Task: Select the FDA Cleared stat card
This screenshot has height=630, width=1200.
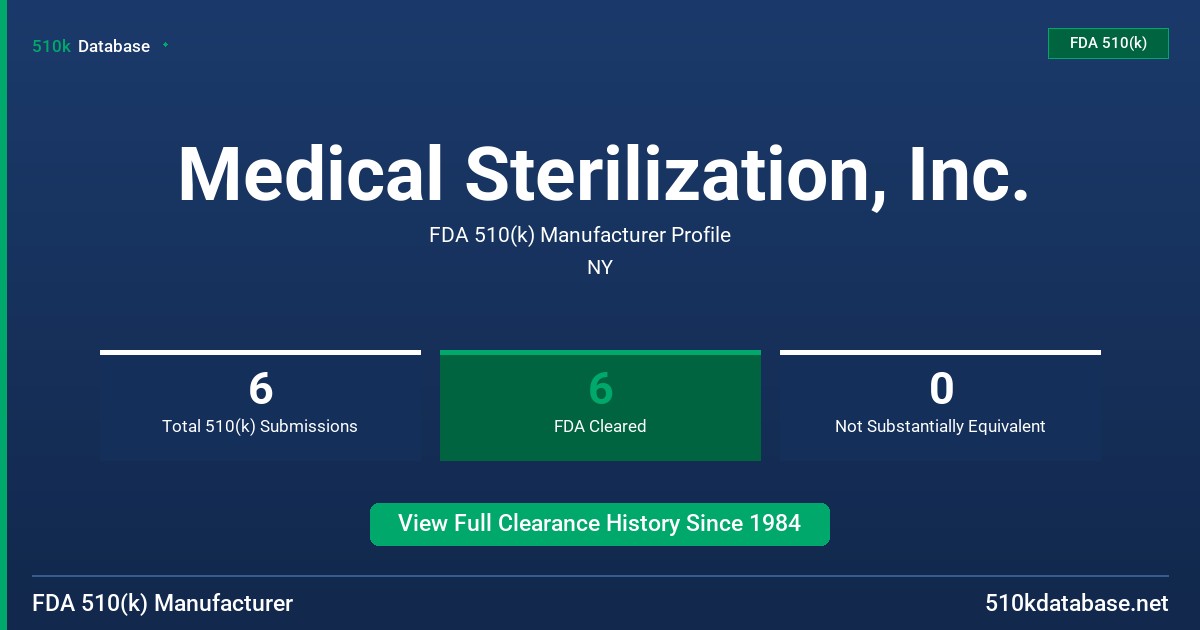Action: point(600,405)
